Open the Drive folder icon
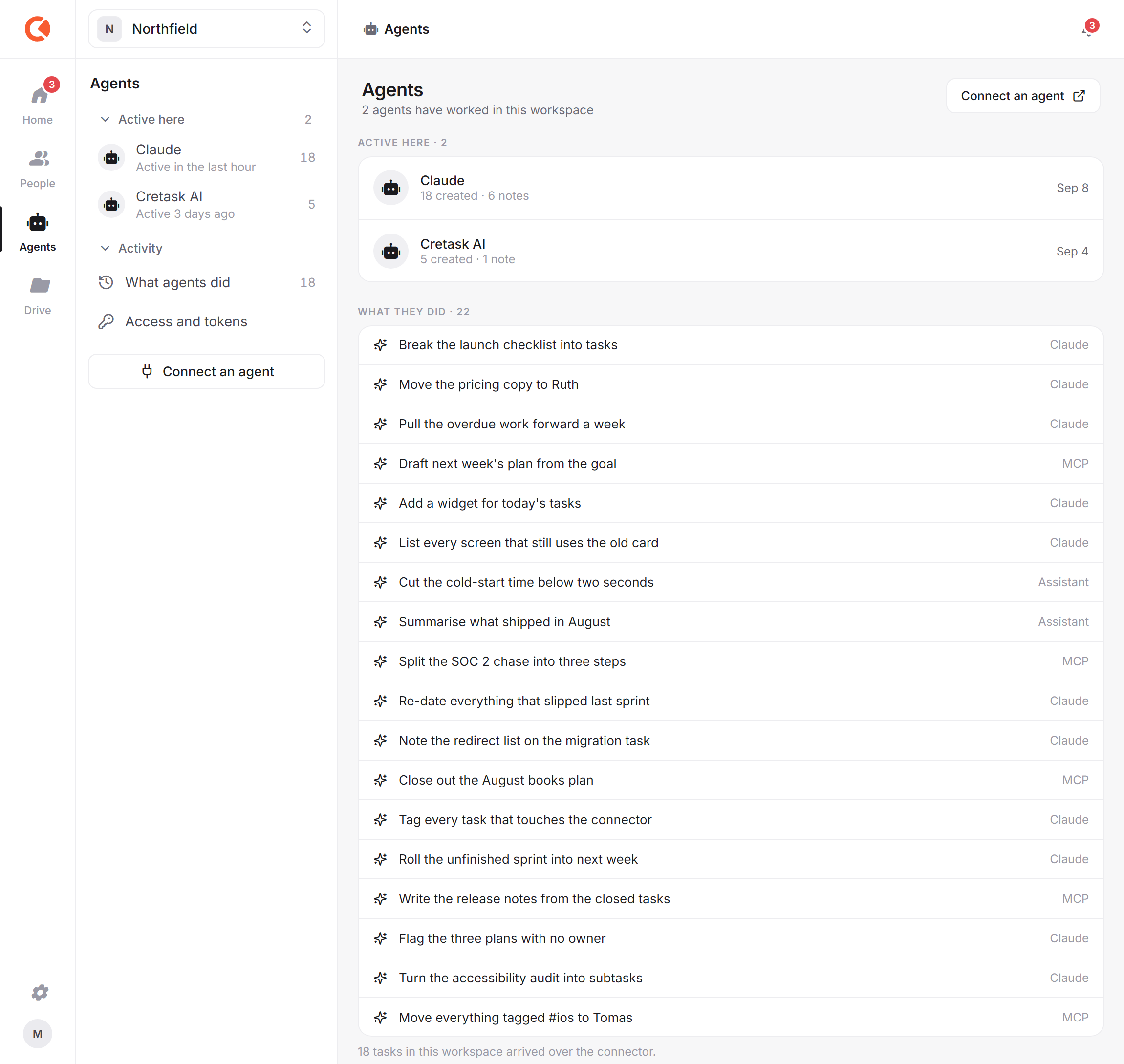Image resolution: width=1124 pixels, height=1064 pixels. click(x=39, y=285)
